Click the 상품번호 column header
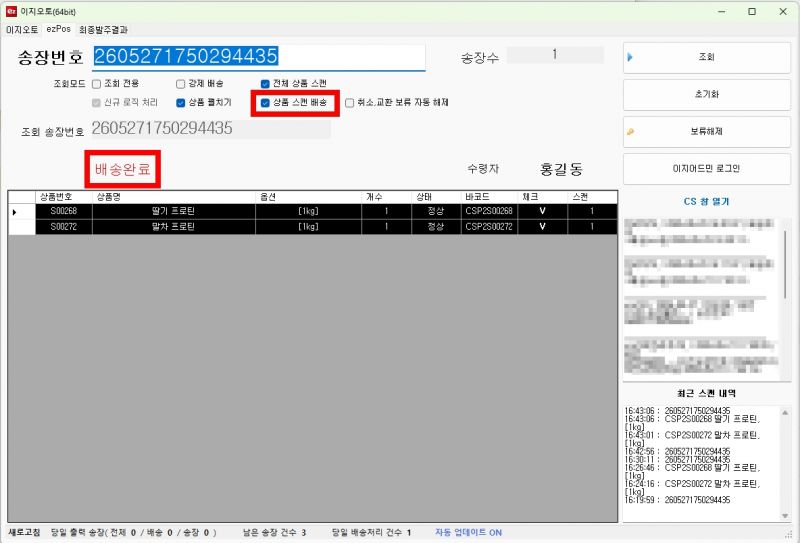Image resolution: width=800 pixels, height=543 pixels. click(64, 197)
